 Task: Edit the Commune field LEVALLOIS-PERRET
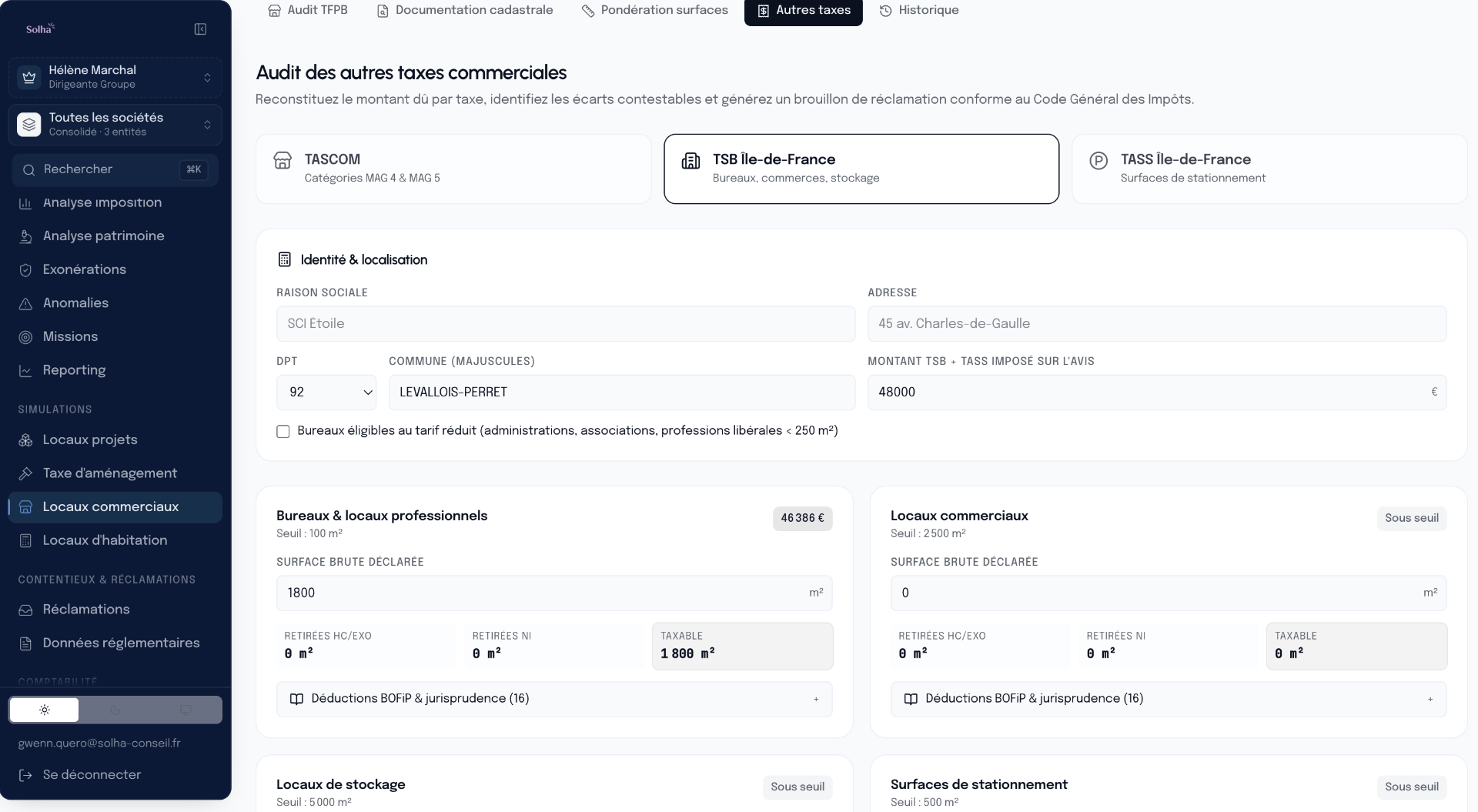point(622,393)
